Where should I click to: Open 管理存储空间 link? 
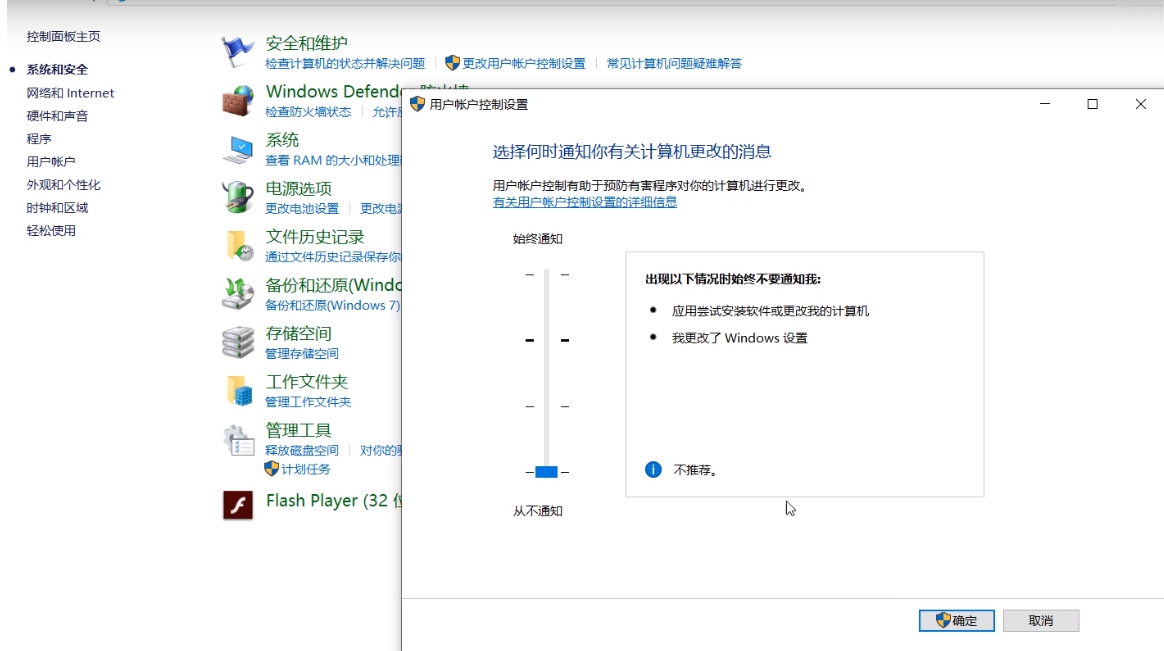pos(301,353)
